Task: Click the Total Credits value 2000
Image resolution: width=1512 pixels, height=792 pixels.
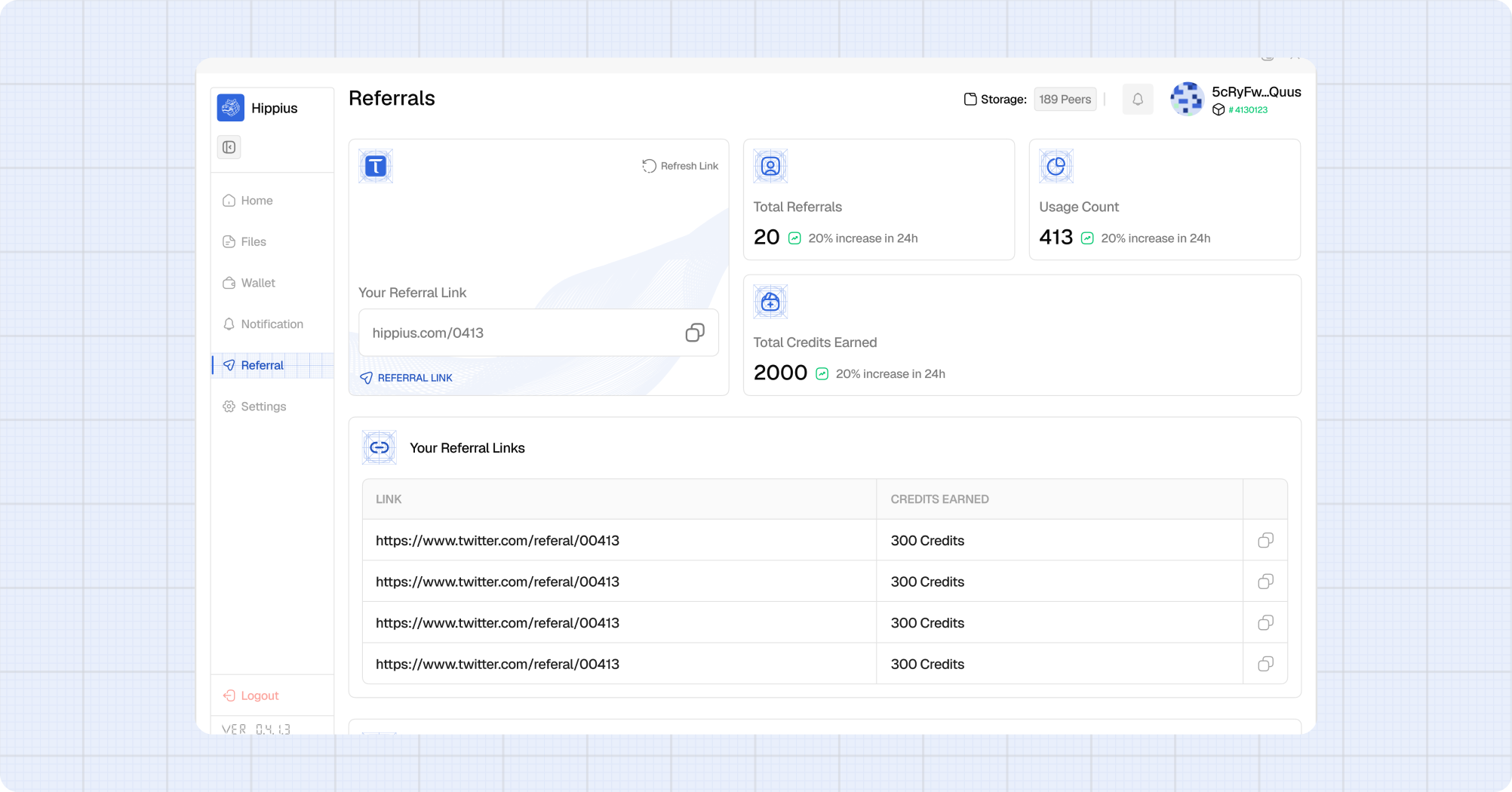Action: 780,373
